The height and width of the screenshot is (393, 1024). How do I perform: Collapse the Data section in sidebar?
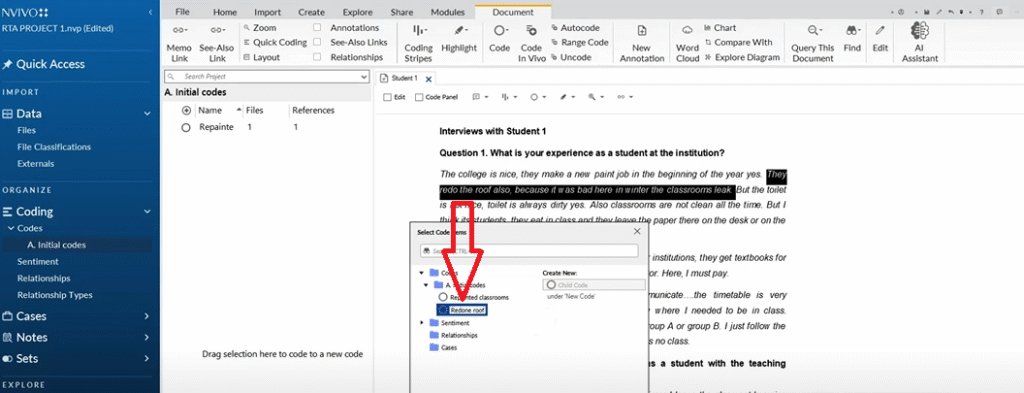(147, 114)
